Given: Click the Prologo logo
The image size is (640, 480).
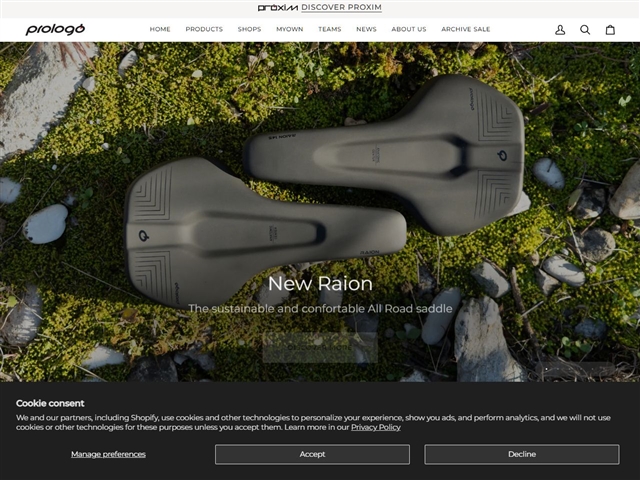Looking at the screenshot, I should [x=55, y=29].
